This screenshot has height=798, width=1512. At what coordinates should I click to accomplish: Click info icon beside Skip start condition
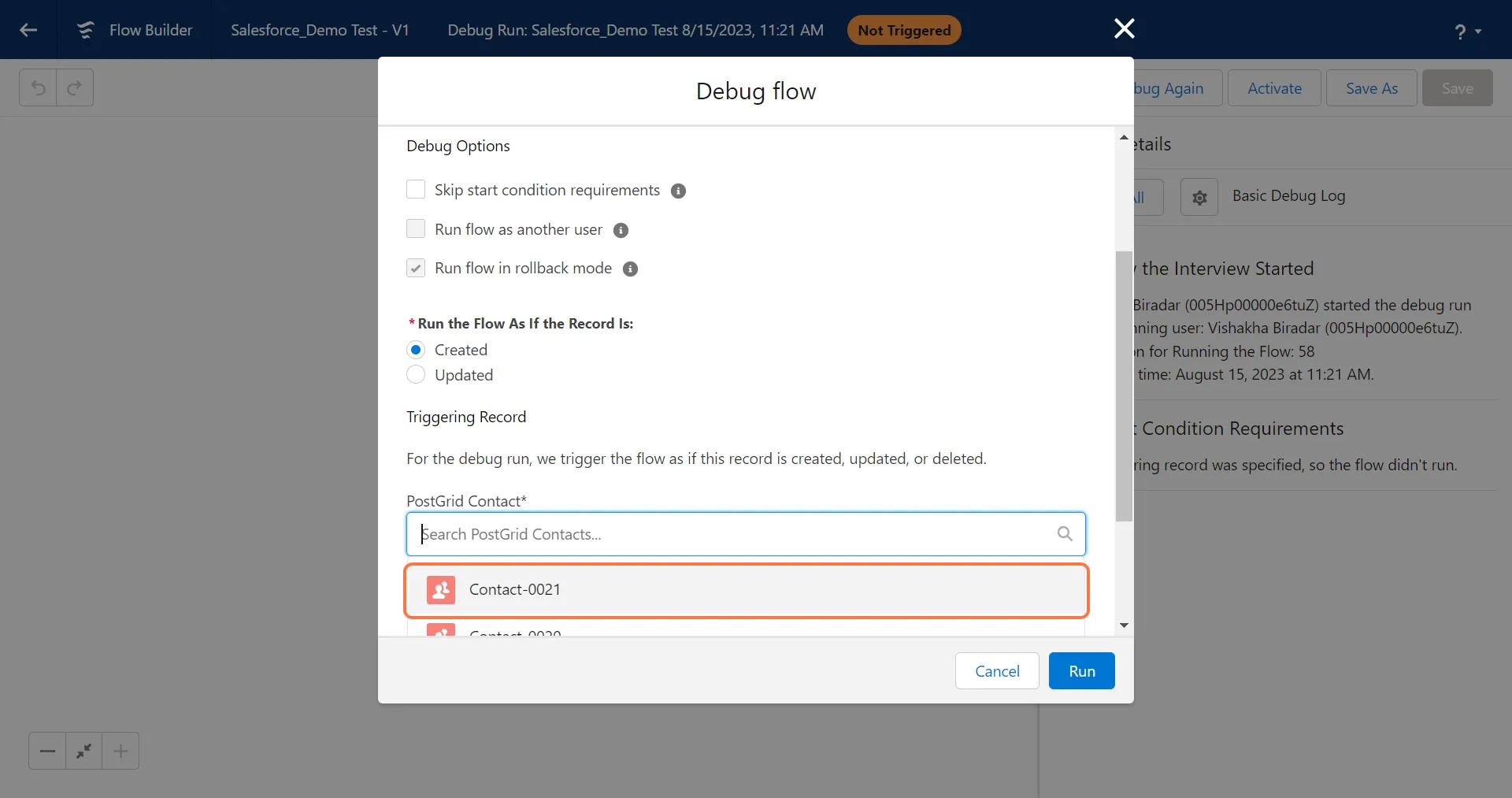678,191
